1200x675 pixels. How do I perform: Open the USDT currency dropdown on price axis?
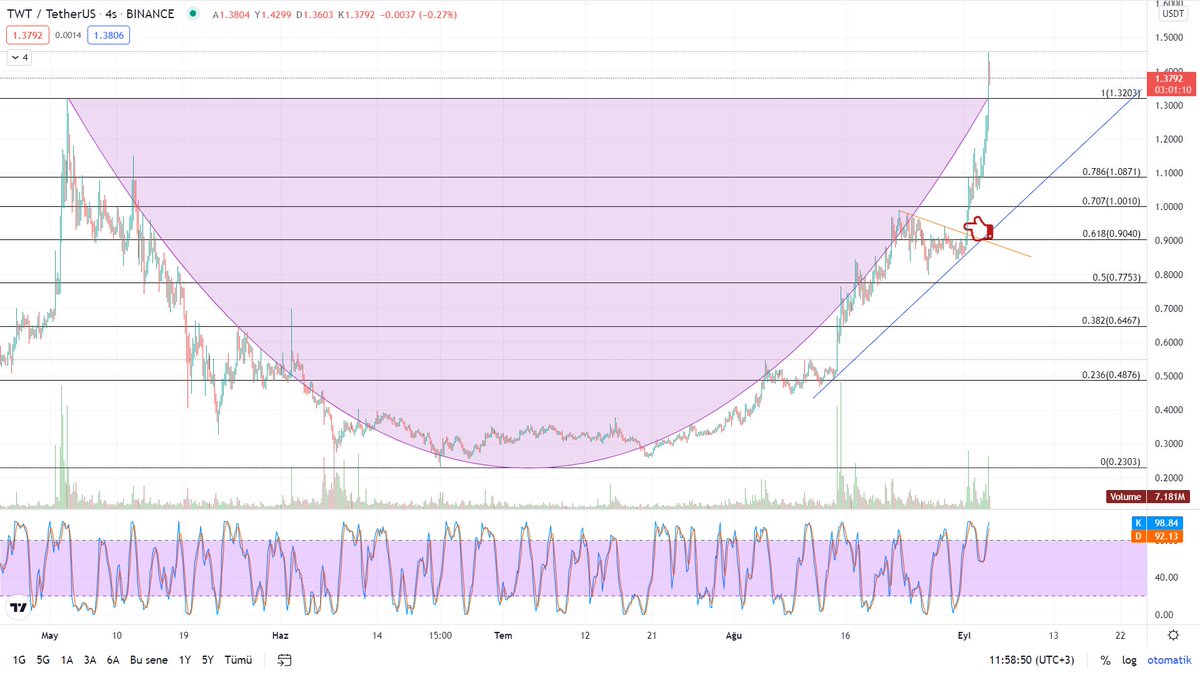[1172, 14]
